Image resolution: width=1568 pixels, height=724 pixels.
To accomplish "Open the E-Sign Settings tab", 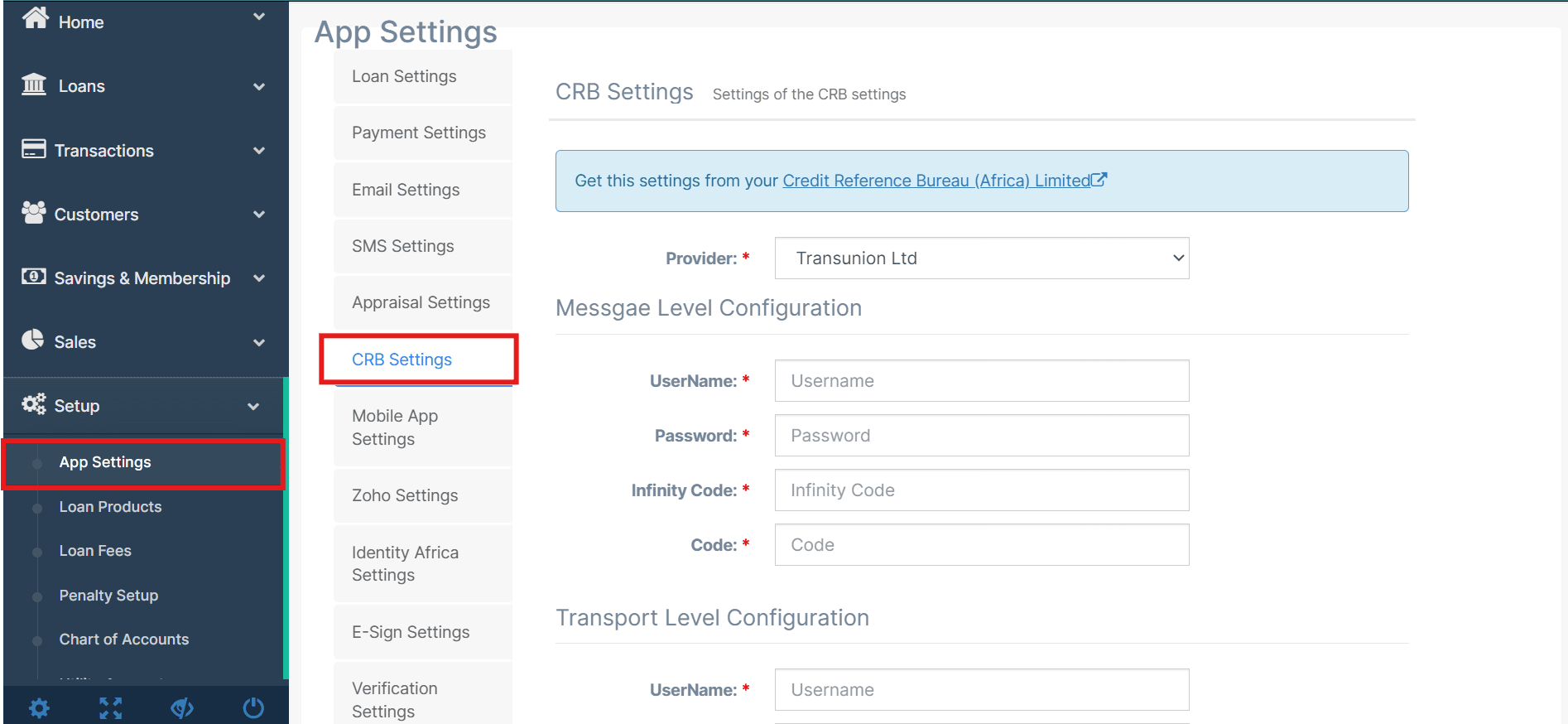I will click(423, 632).
